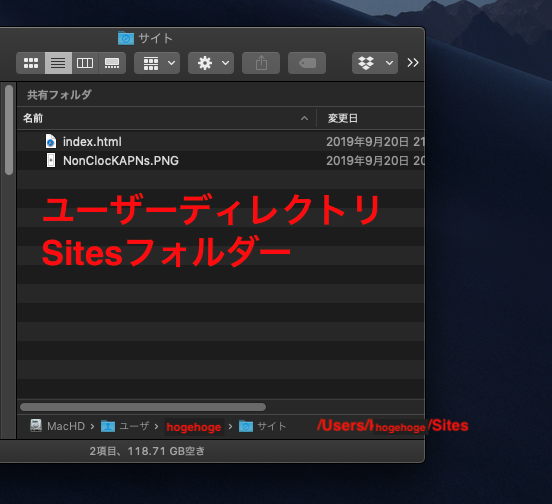Viewport: 552px width, 504px height.
Task: Switch to icon view mode
Action: point(31,63)
